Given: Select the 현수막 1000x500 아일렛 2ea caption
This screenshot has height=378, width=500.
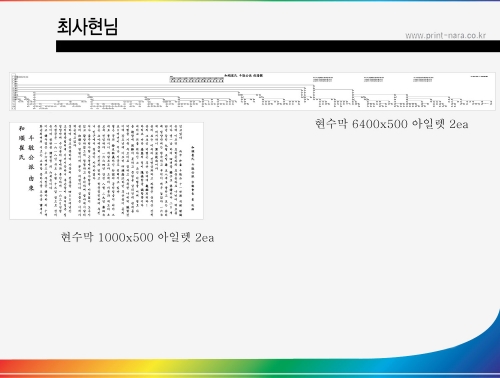Looking at the screenshot, I should tap(137, 237).
